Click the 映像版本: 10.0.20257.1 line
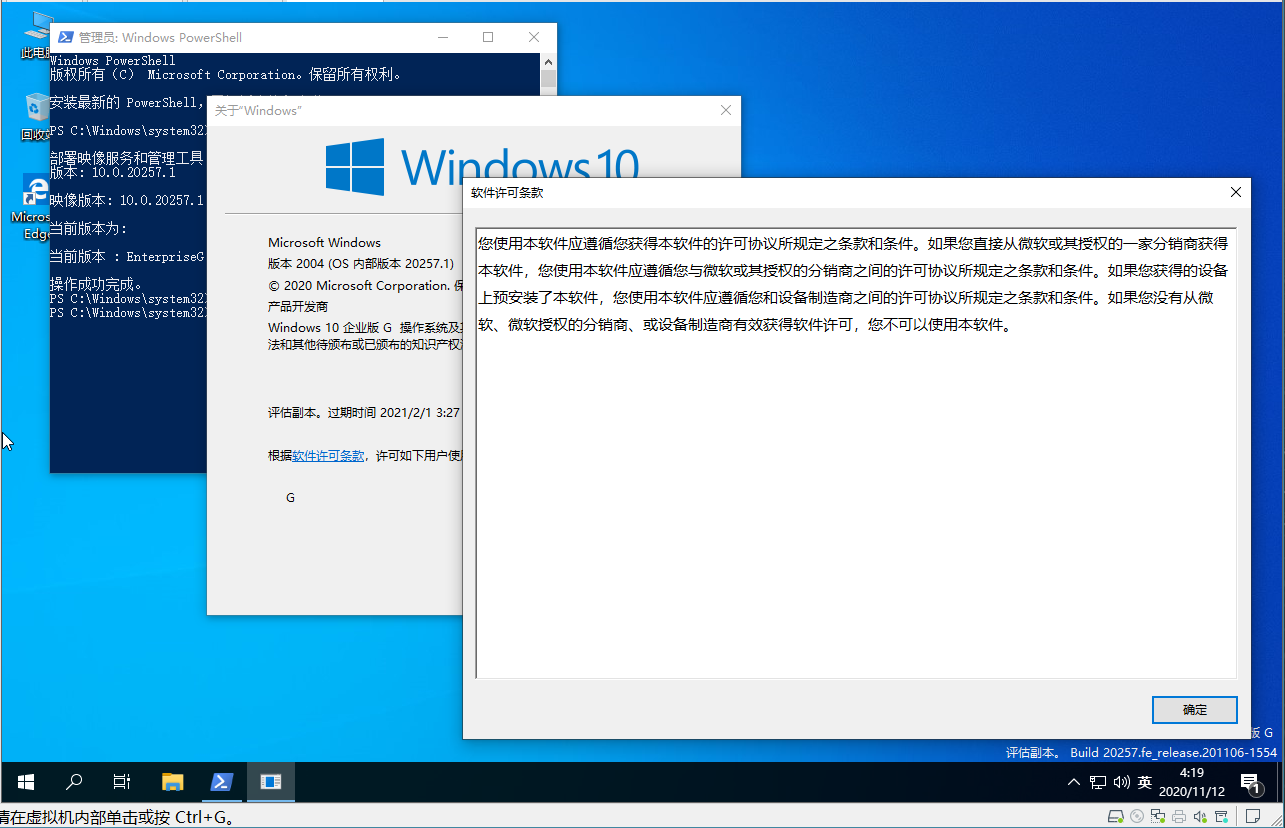Image resolution: width=1285 pixels, height=828 pixels. 127,200
